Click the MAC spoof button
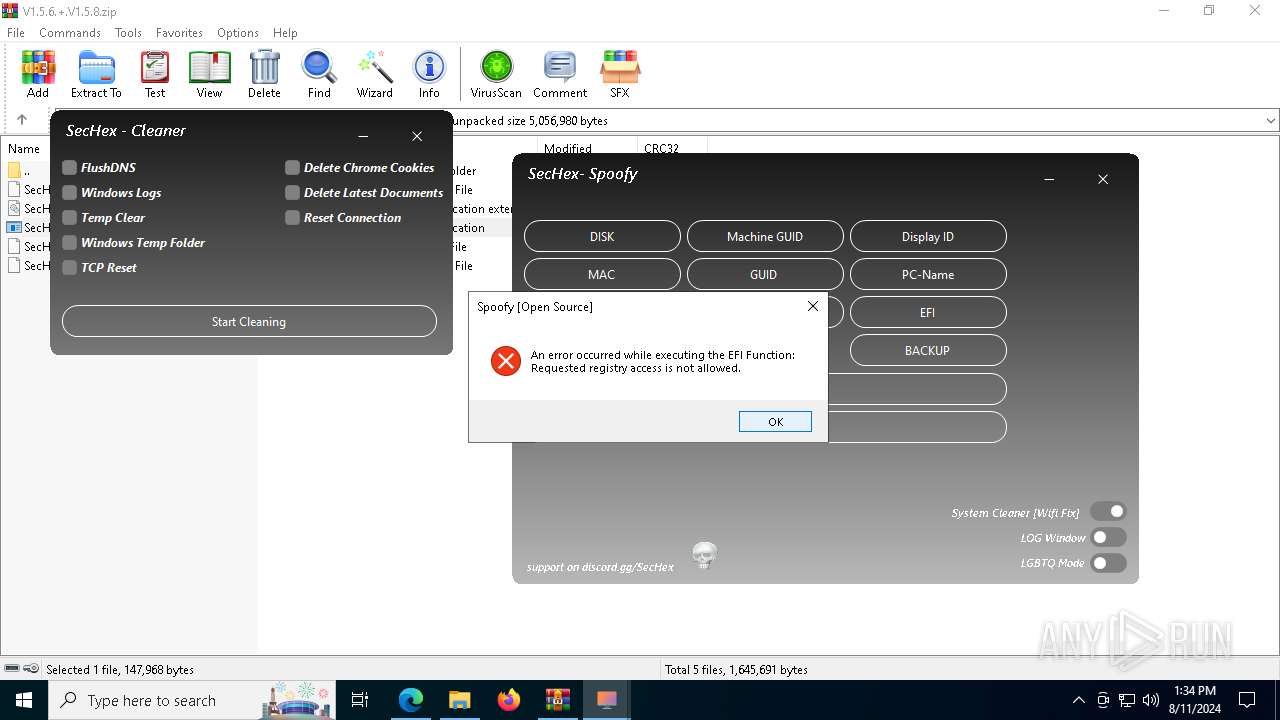Image resolution: width=1280 pixels, height=720 pixels. [602, 274]
